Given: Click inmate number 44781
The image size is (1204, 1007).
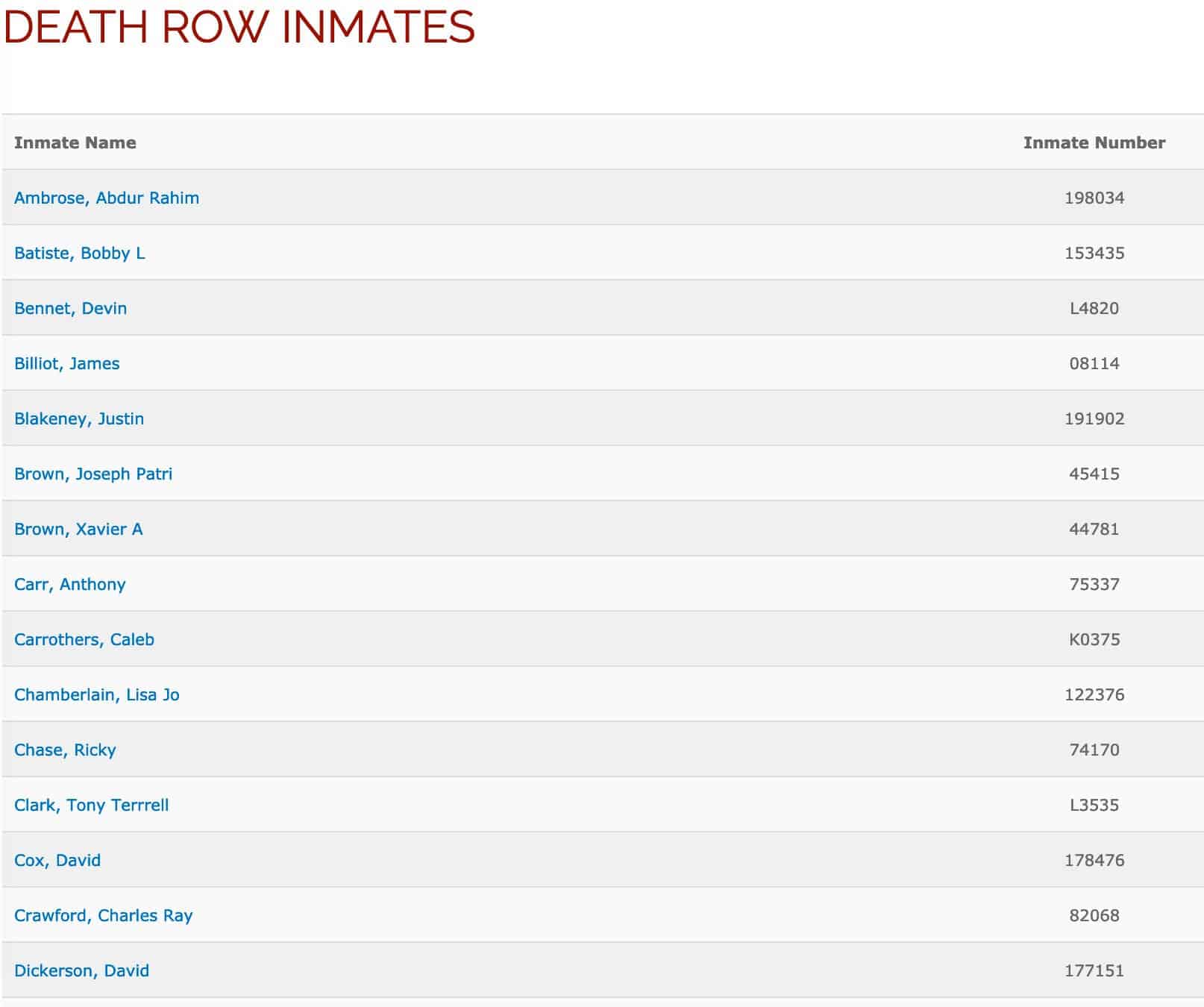Looking at the screenshot, I should pyautogui.click(x=1094, y=529).
